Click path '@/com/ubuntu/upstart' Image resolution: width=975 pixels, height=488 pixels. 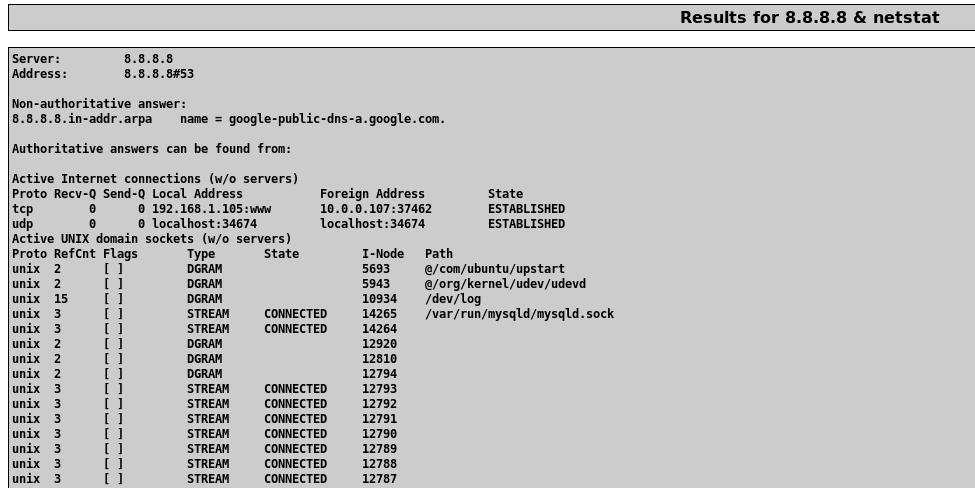[495, 269]
